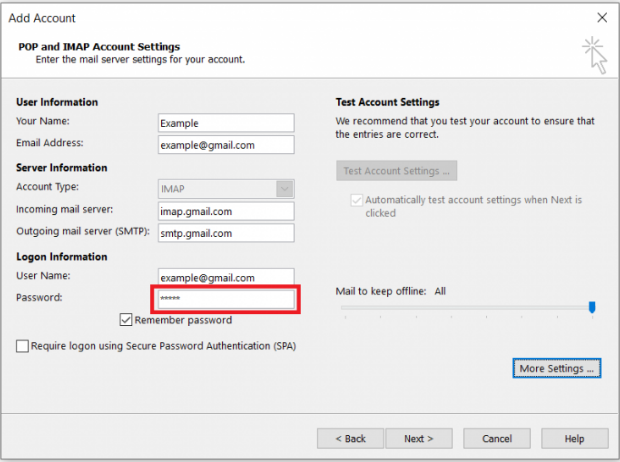
Task: Go to Next step
Action: pos(419,438)
